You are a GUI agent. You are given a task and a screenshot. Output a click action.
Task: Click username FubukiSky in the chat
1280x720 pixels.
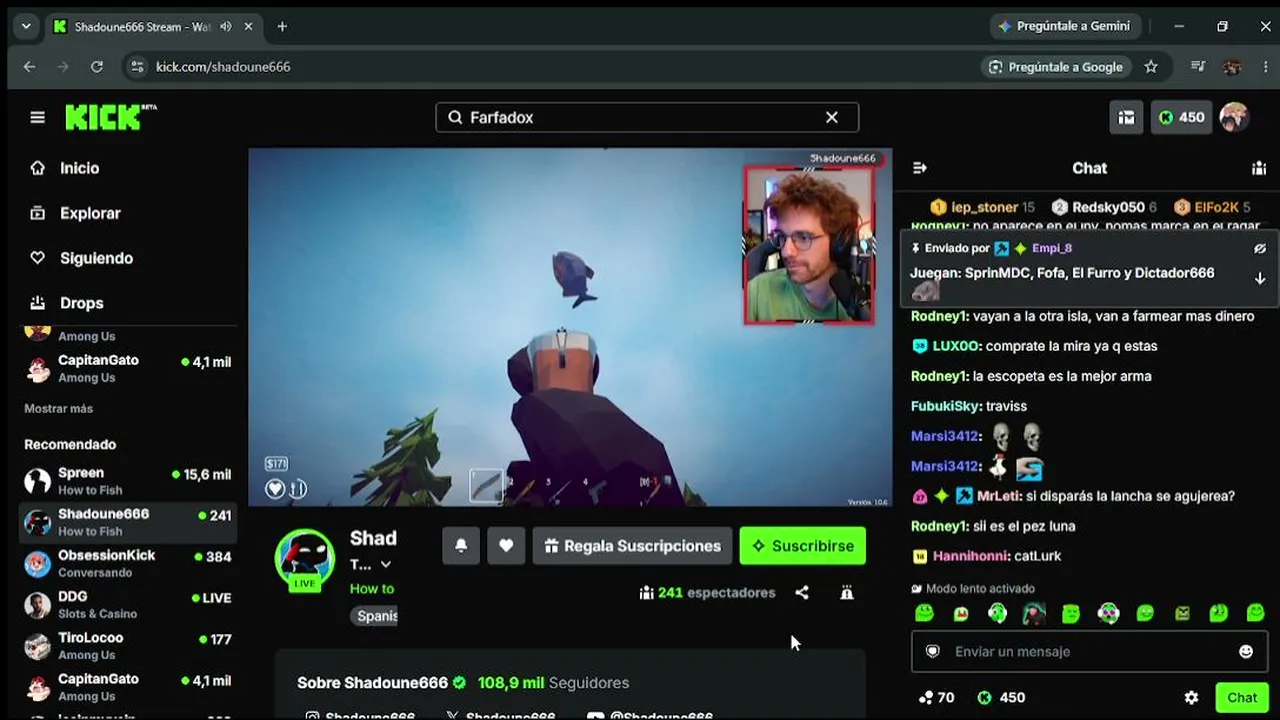[945, 406]
